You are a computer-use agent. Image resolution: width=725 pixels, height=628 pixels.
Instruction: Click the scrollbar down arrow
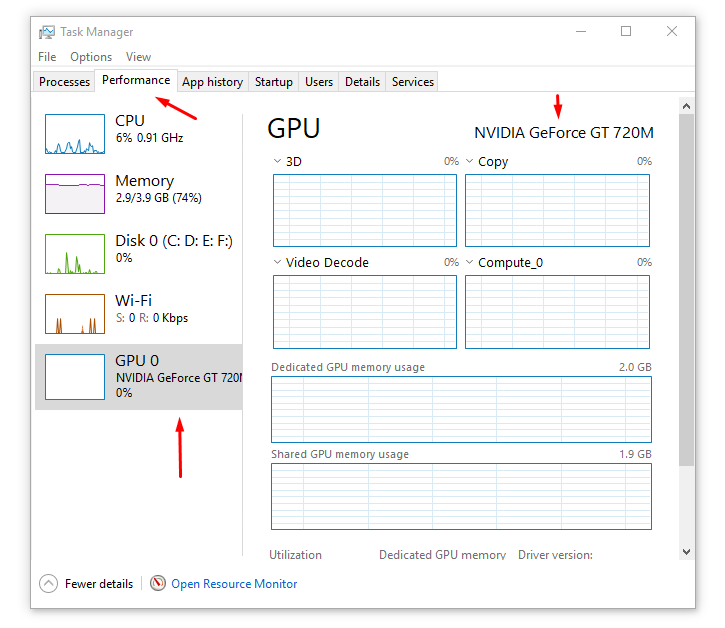[x=687, y=552]
